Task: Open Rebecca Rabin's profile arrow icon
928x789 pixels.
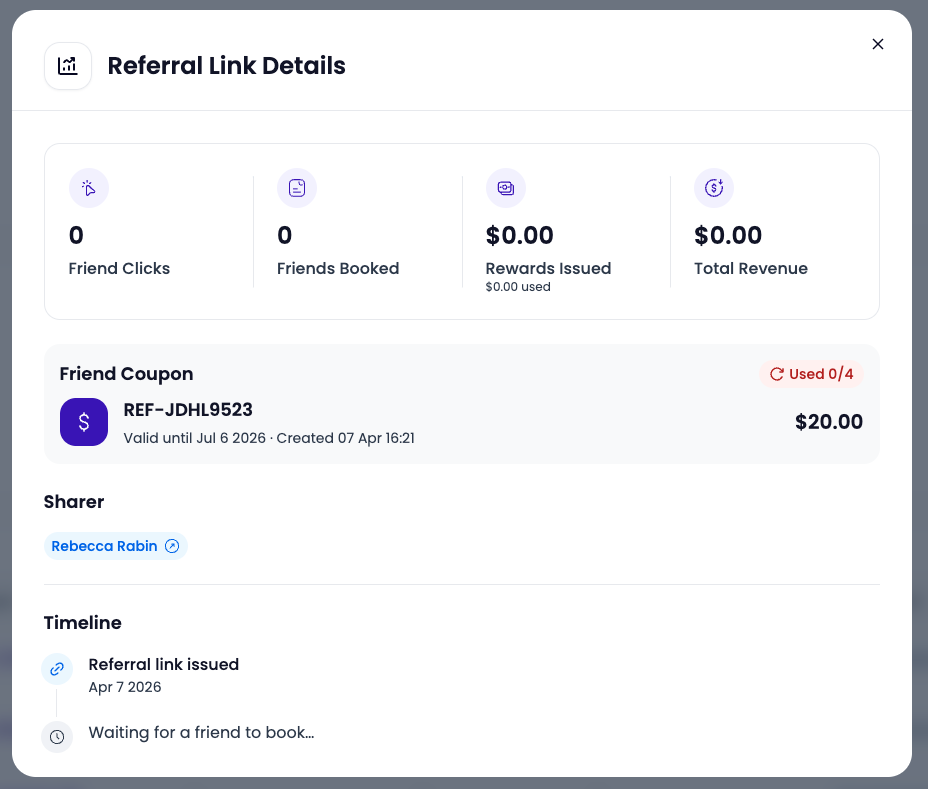Action: click(172, 546)
